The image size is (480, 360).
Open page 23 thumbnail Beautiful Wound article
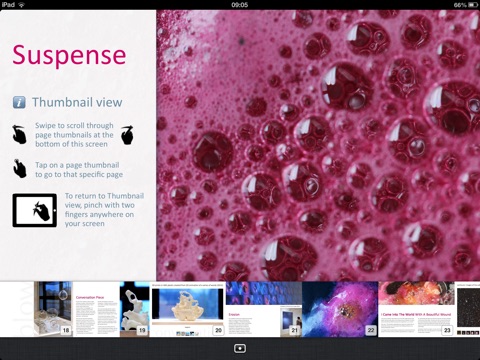(x=416, y=309)
